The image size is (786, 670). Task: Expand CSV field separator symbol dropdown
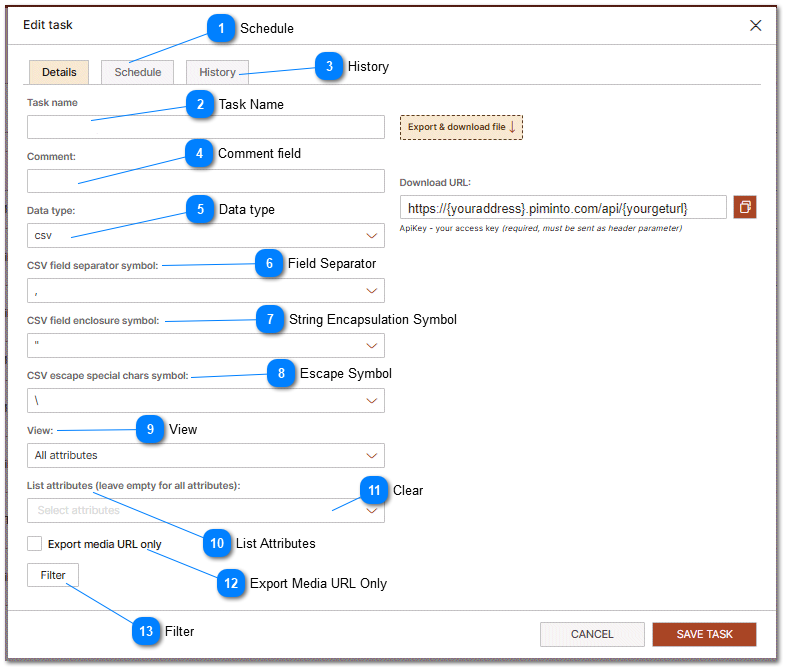[205, 291]
